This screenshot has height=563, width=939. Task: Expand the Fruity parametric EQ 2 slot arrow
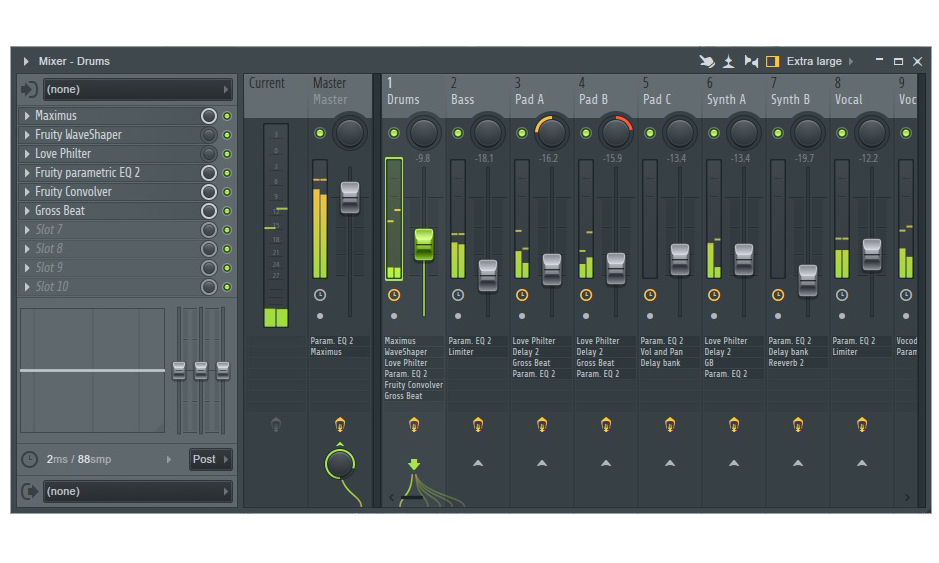(x=27, y=172)
